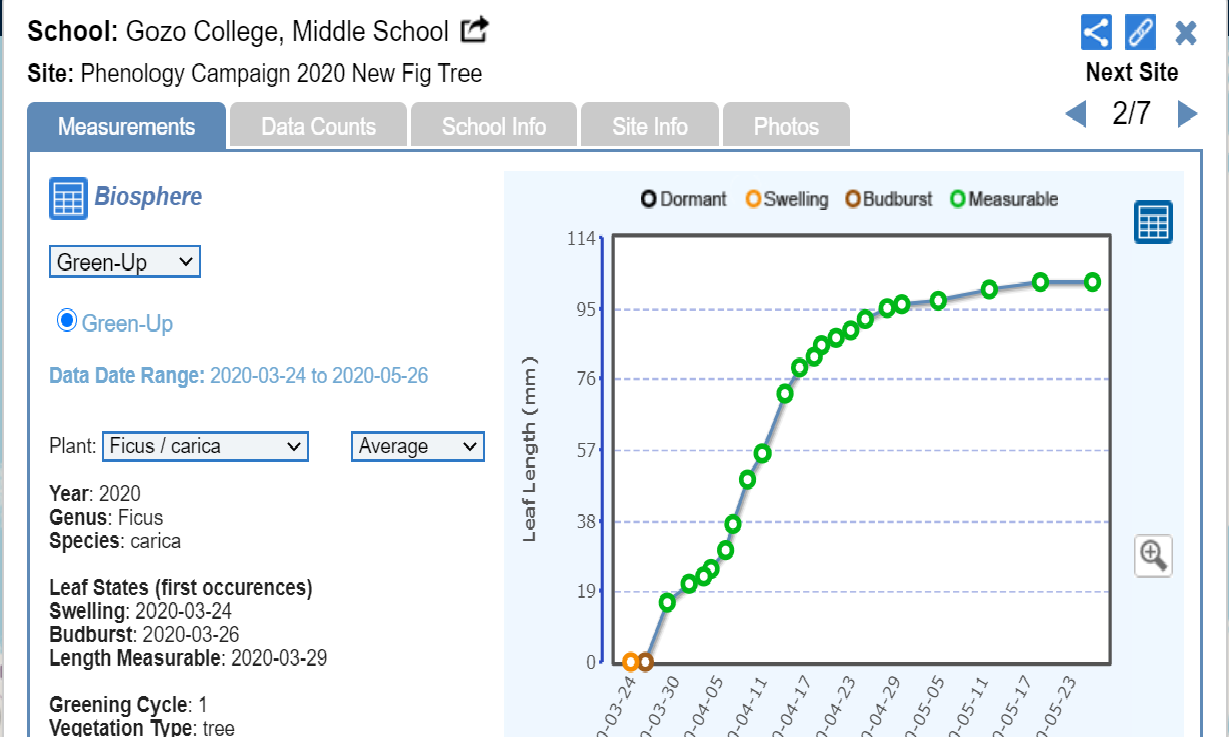Viewport: 1229px width, 737px height.
Task: Toggle the Swelling legend series
Action: [x=787, y=199]
